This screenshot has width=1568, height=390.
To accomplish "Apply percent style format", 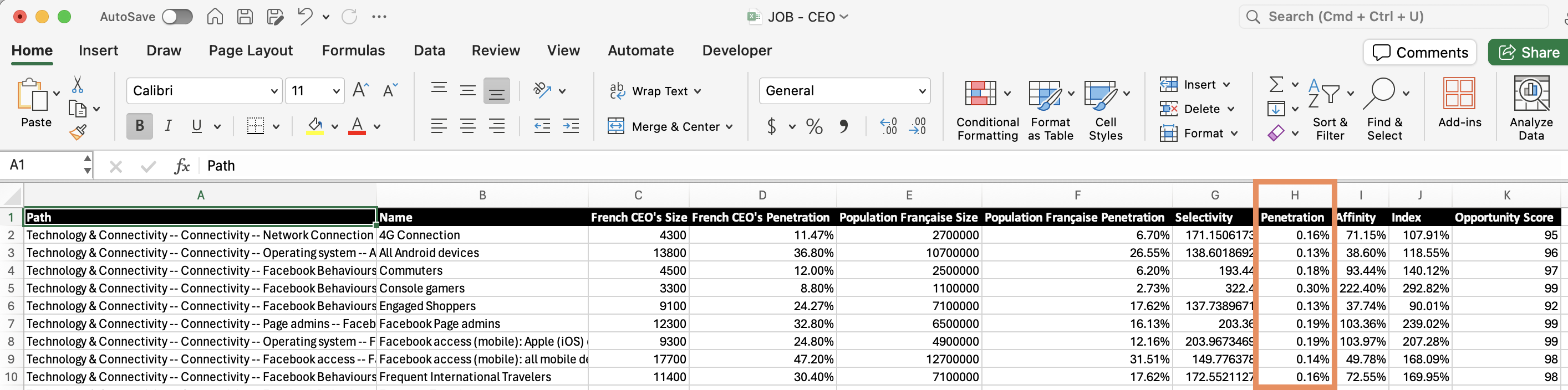I will (814, 126).
